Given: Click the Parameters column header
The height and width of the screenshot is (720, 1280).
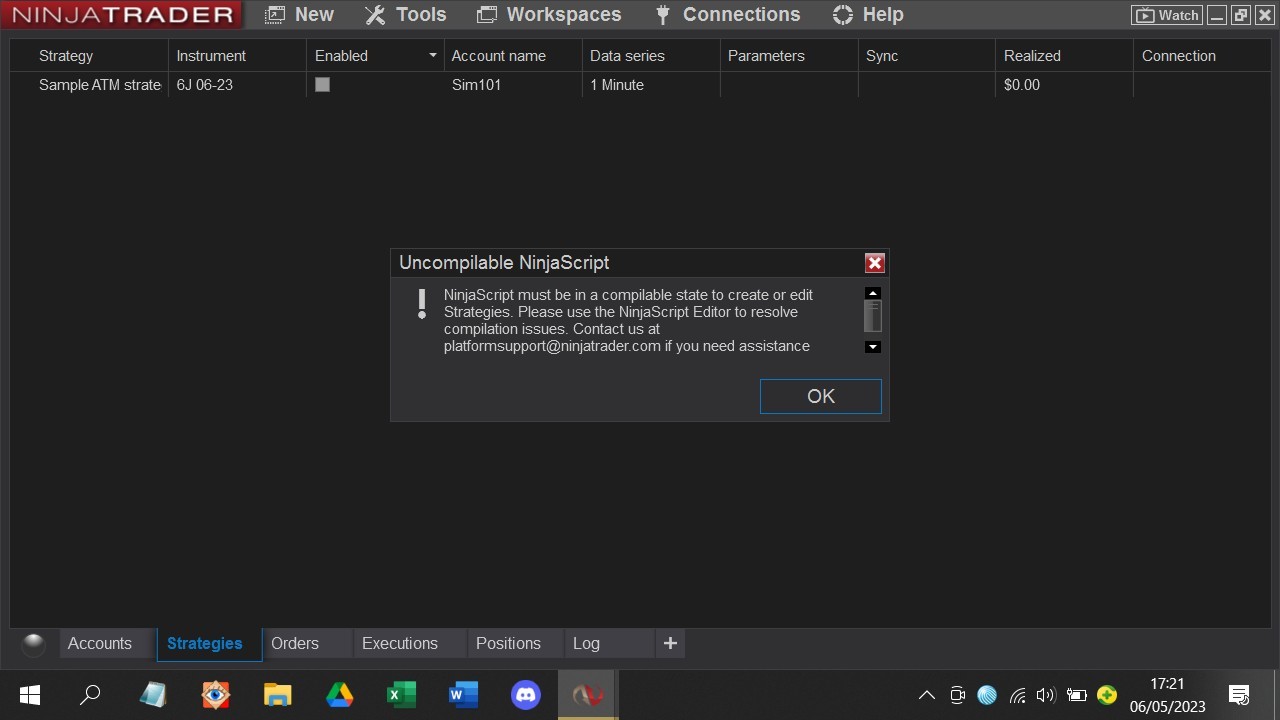Looking at the screenshot, I should (766, 56).
